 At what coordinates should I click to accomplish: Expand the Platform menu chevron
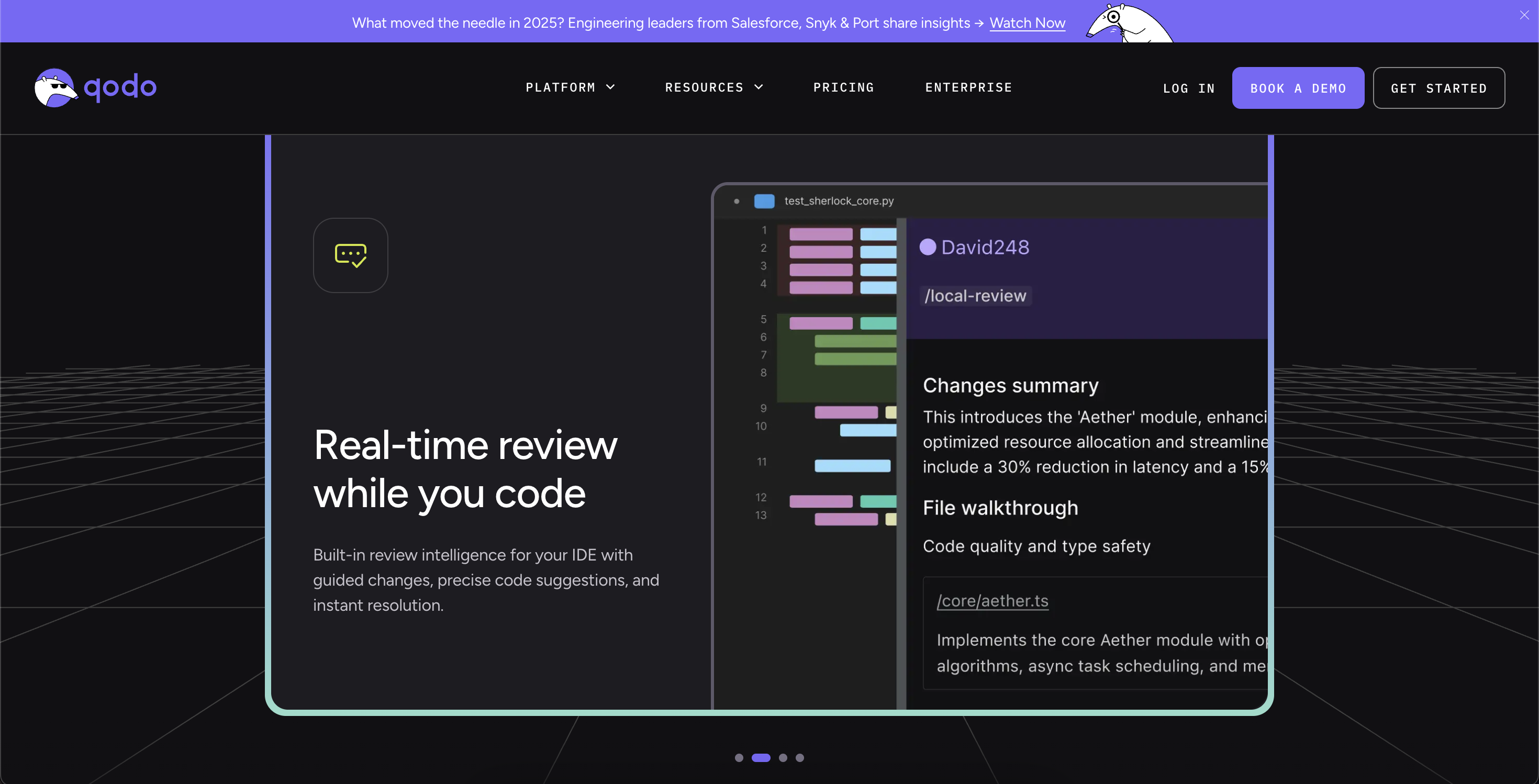coord(610,87)
